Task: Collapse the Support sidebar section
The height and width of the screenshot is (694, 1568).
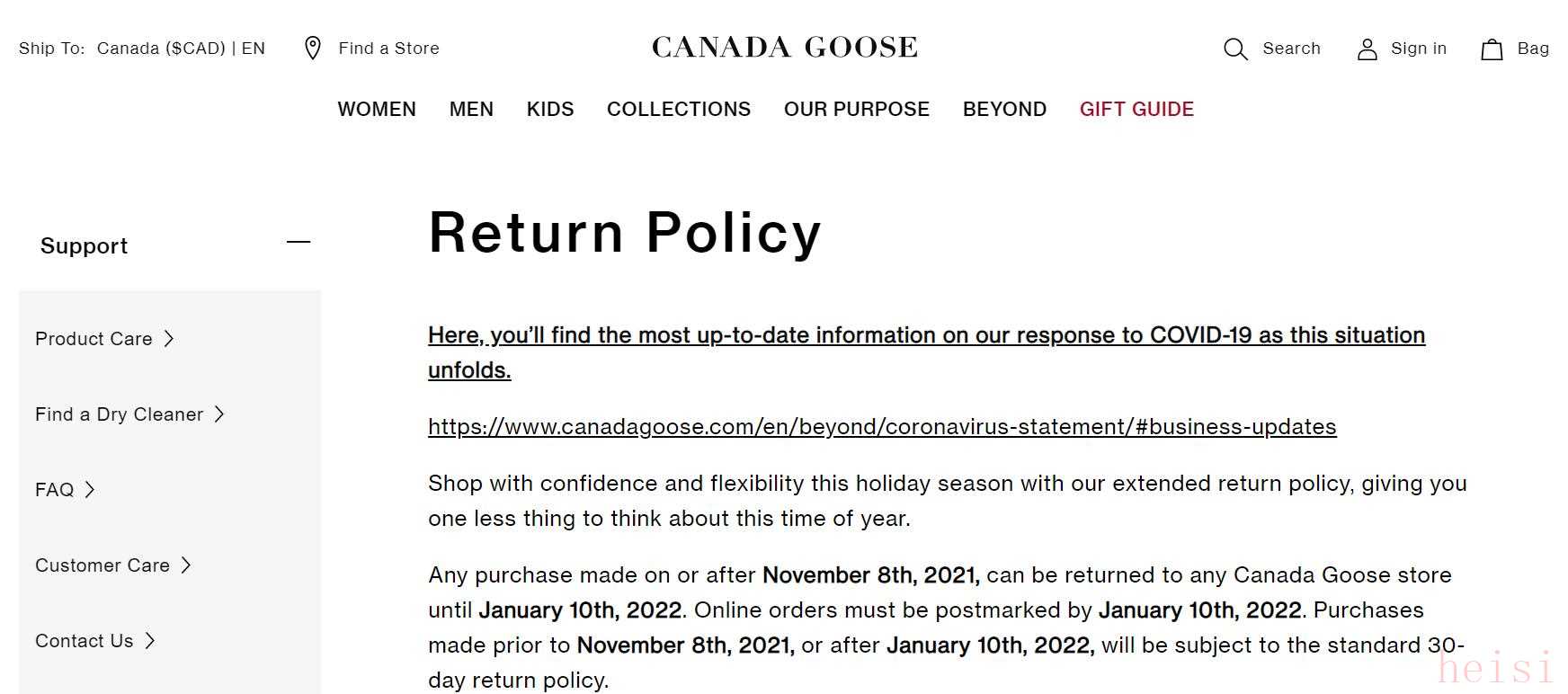Action: pyautogui.click(x=298, y=243)
